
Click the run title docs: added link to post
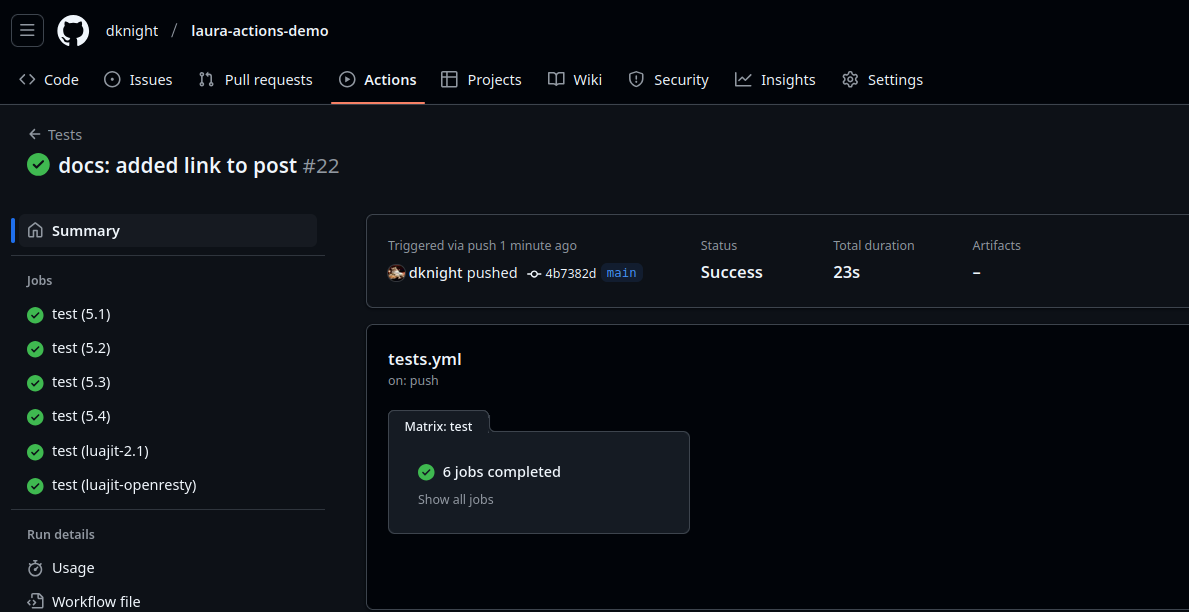tap(177, 165)
